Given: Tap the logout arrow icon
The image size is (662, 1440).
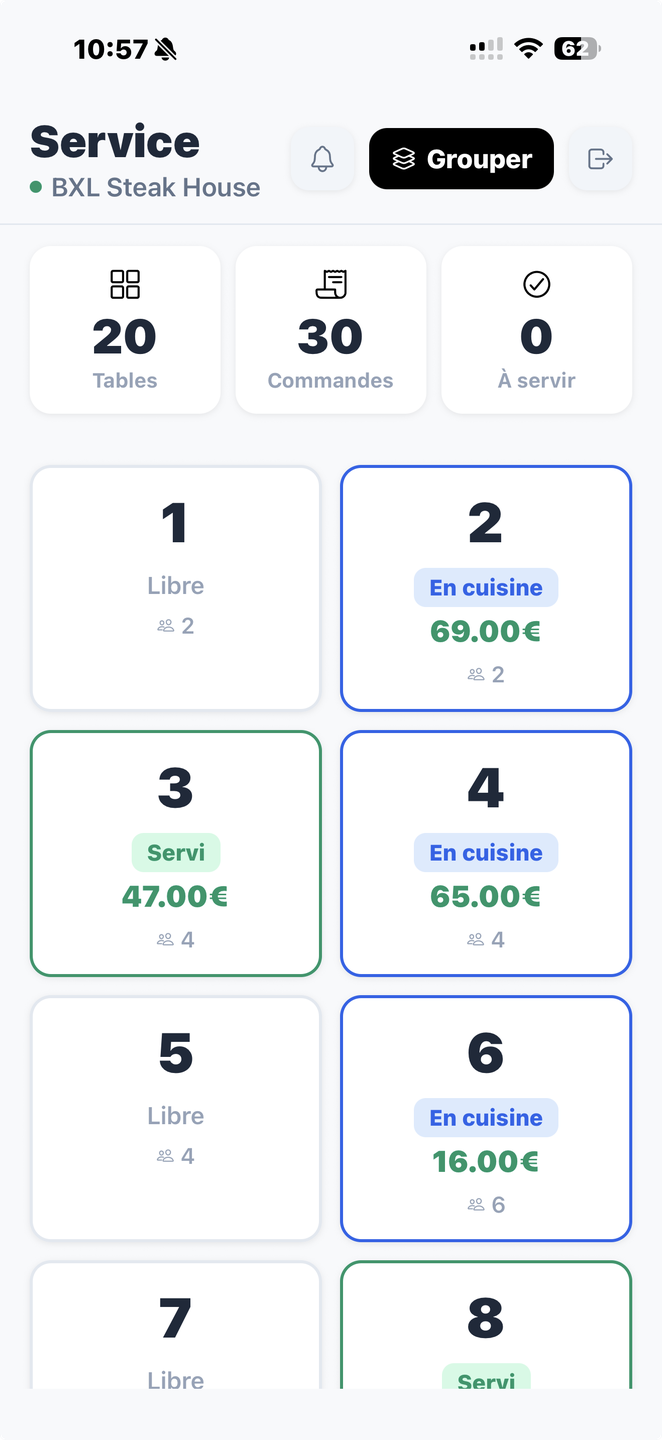Looking at the screenshot, I should [600, 158].
